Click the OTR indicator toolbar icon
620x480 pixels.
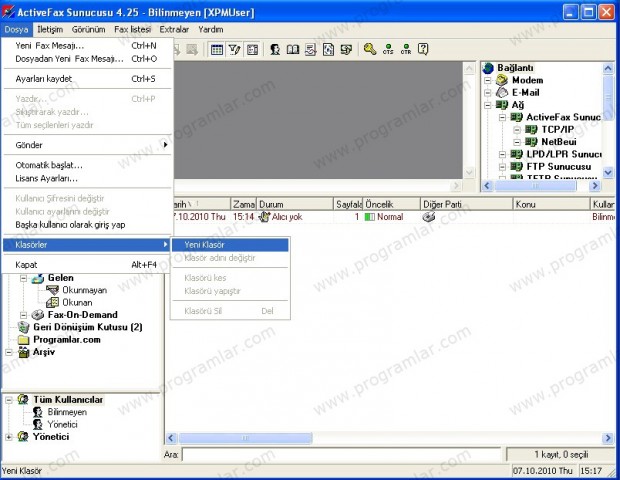coord(406,49)
